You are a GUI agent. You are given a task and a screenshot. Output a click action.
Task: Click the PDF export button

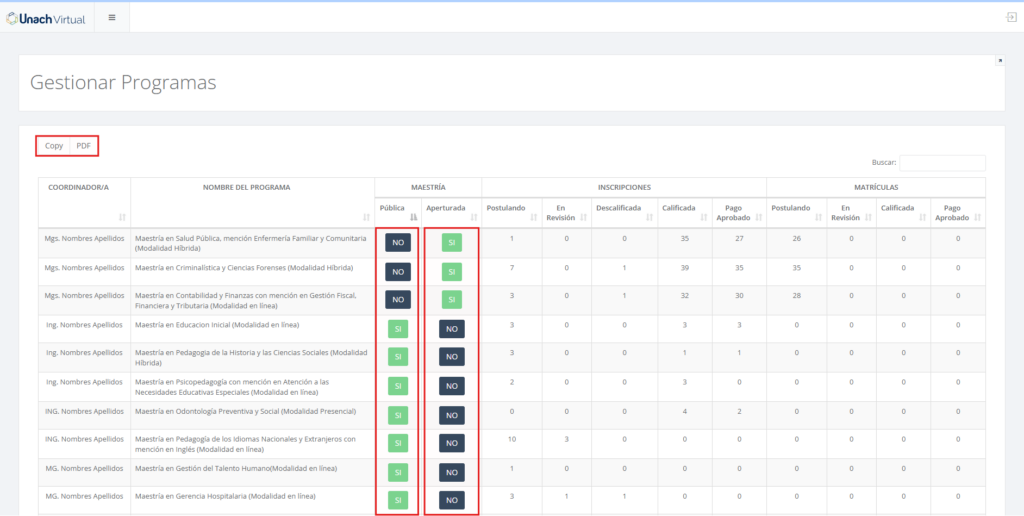pyautogui.click(x=84, y=146)
